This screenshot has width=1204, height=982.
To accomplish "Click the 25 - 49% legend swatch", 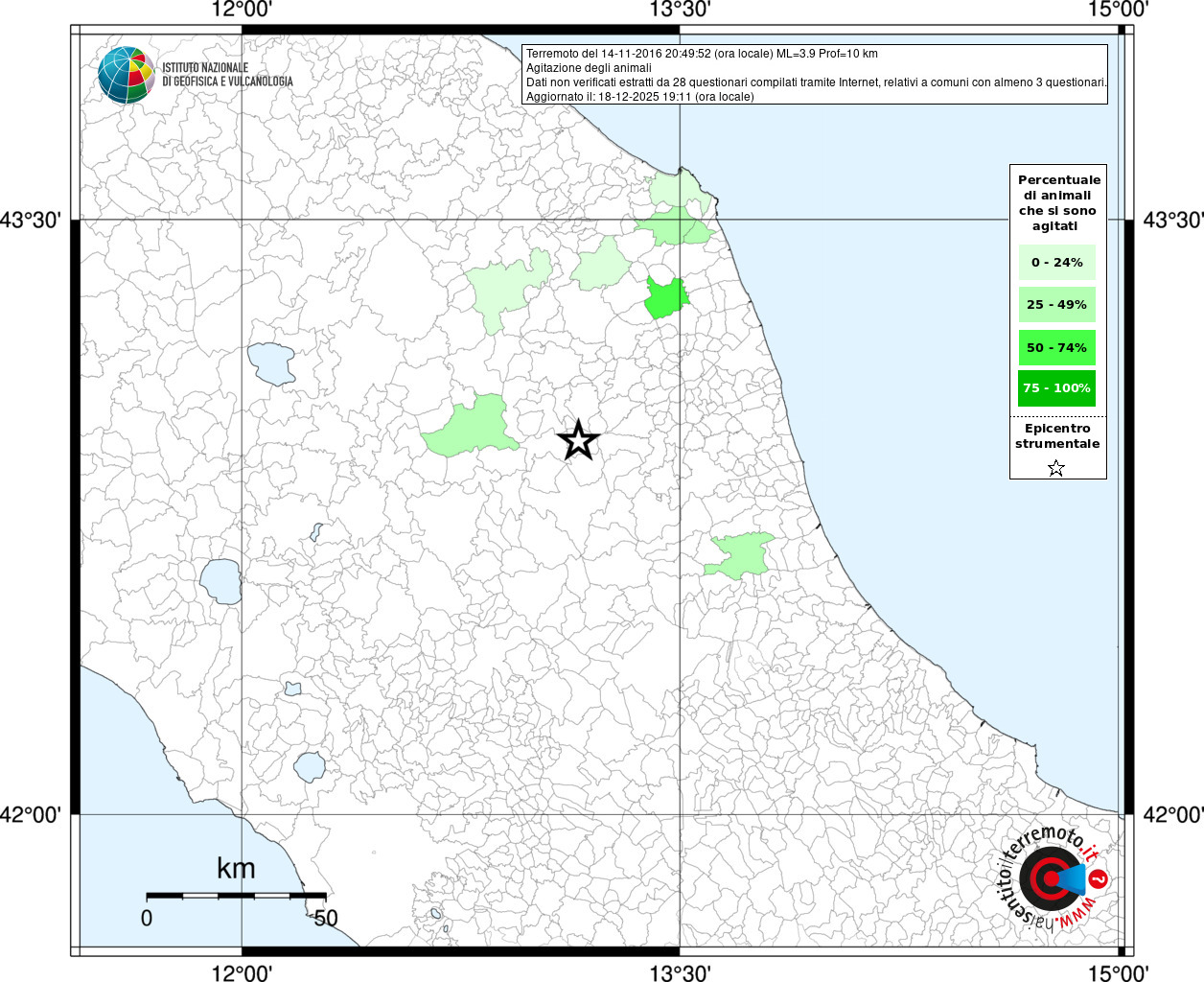I will (x=1056, y=305).
